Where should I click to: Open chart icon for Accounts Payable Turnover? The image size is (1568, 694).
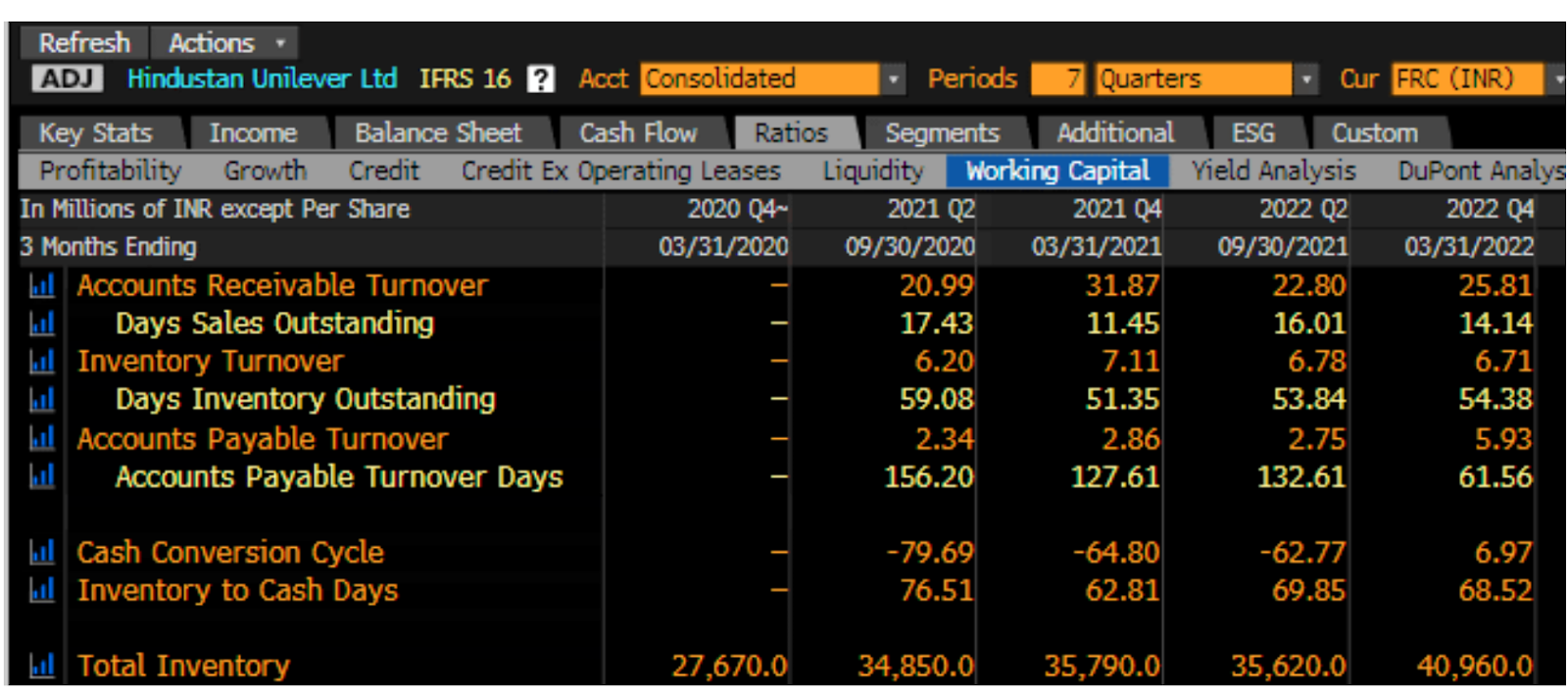coord(41,438)
